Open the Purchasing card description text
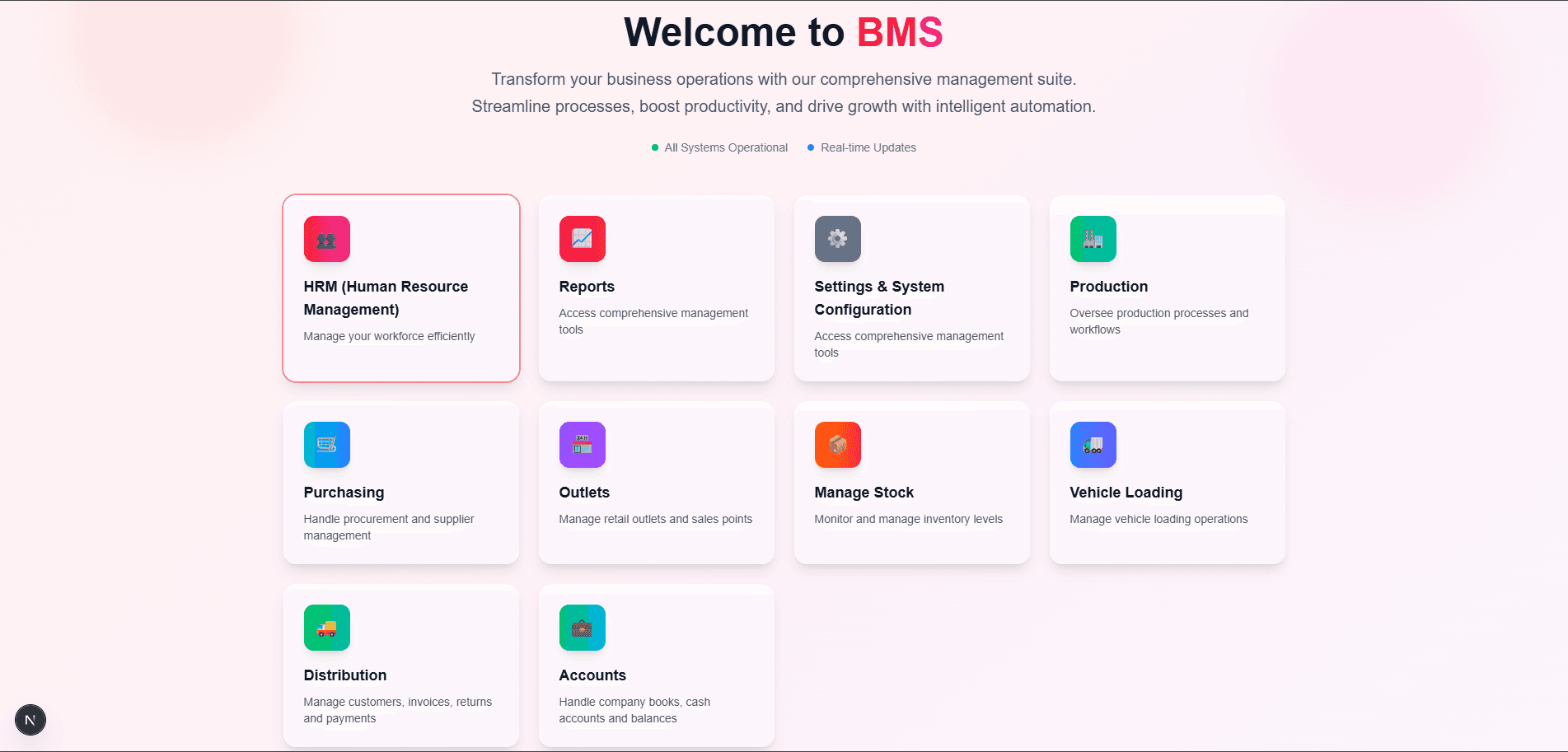 click(x=389, y=527)
